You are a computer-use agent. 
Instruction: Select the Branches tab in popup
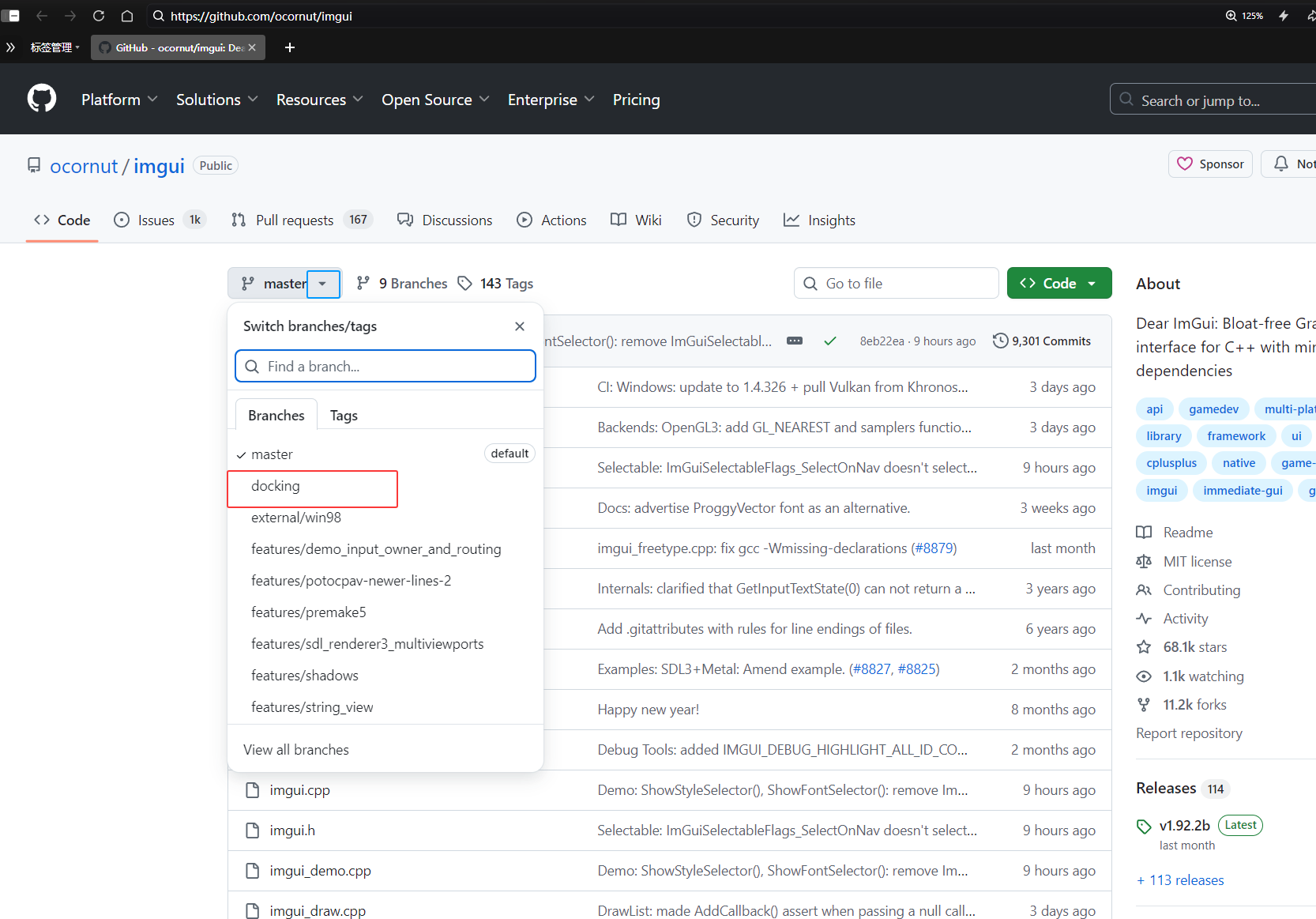(276, 415)
